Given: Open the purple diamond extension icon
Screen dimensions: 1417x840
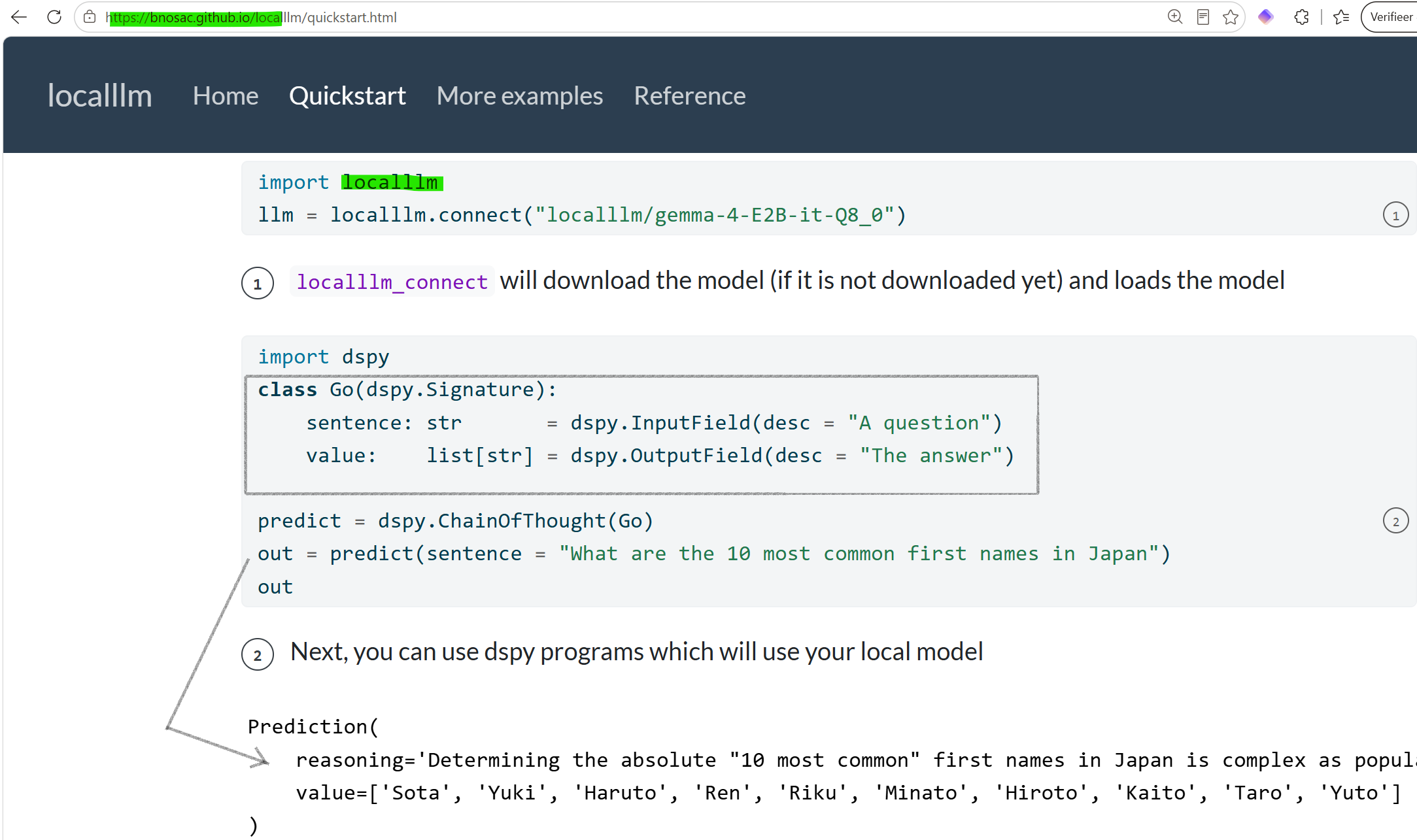Looking at the screenshot, I should (1266, 17).
